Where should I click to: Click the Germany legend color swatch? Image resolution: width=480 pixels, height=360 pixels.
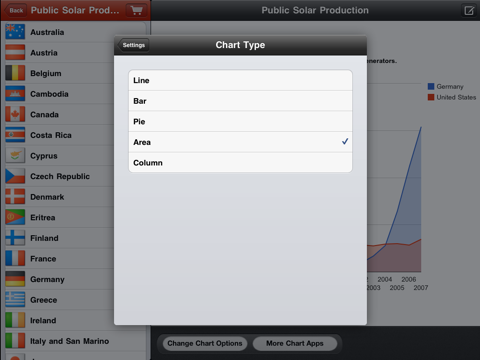click(x=431, y=87)
